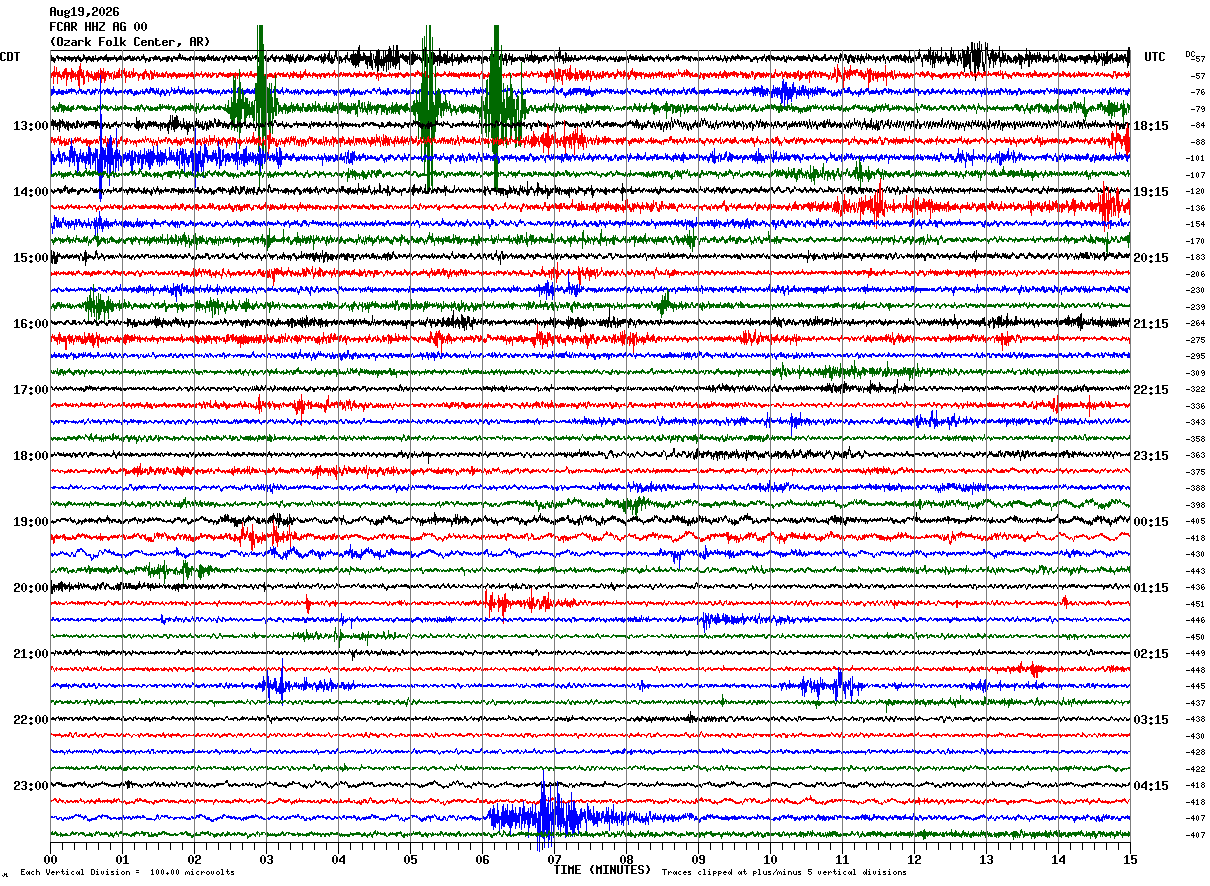Click the FCAR HHZ AG 00 station header
The image size is (1210, 886).
pyautogui.click(x=98, y=27)
